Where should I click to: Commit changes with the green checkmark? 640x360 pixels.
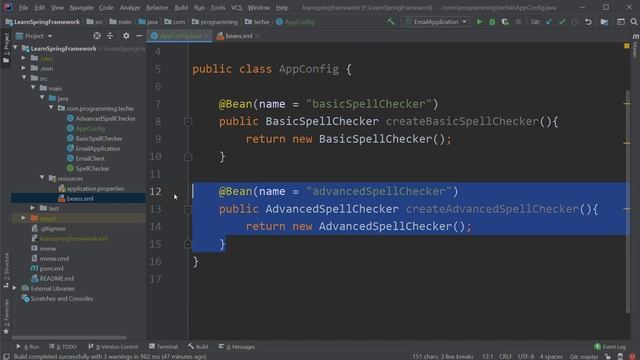click(x=562, y=22)
